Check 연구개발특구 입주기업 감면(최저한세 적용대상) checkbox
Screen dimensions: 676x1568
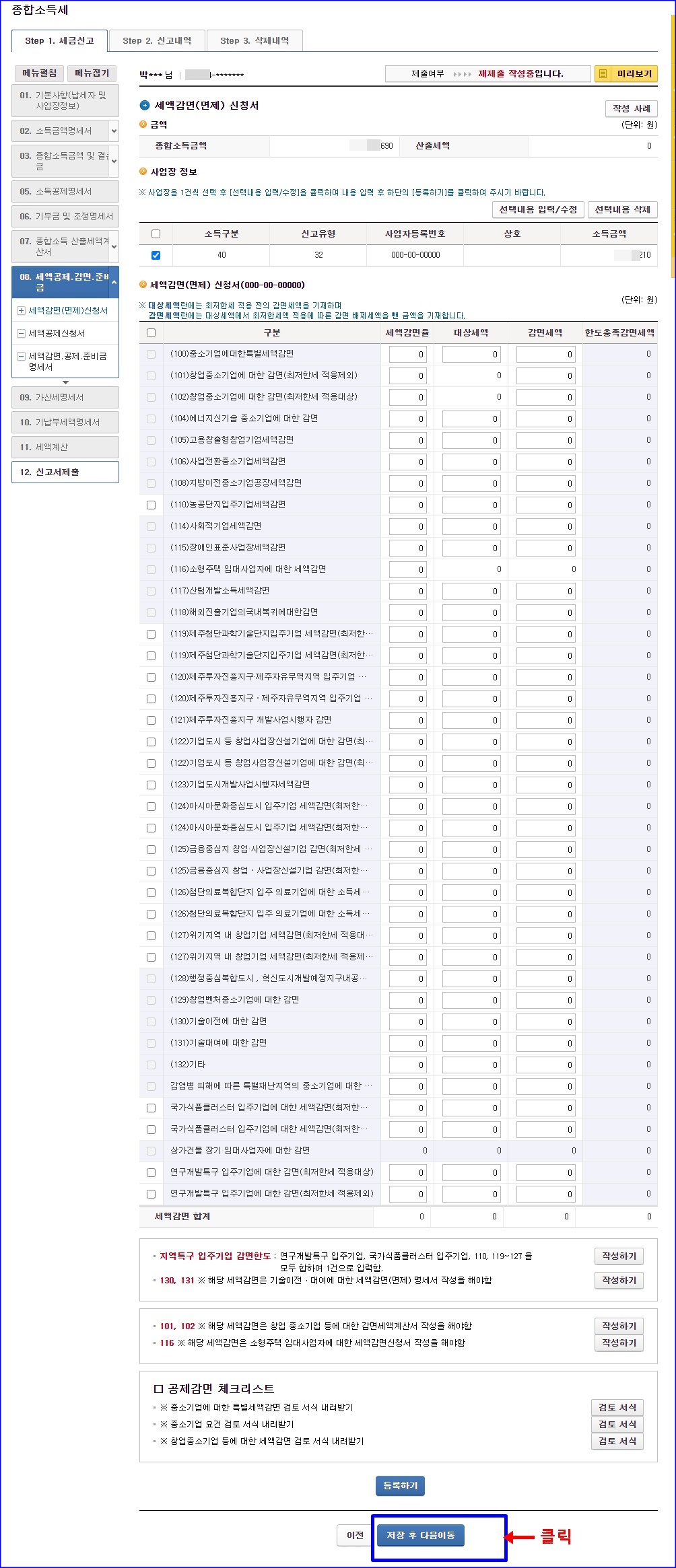(151, 1172)
